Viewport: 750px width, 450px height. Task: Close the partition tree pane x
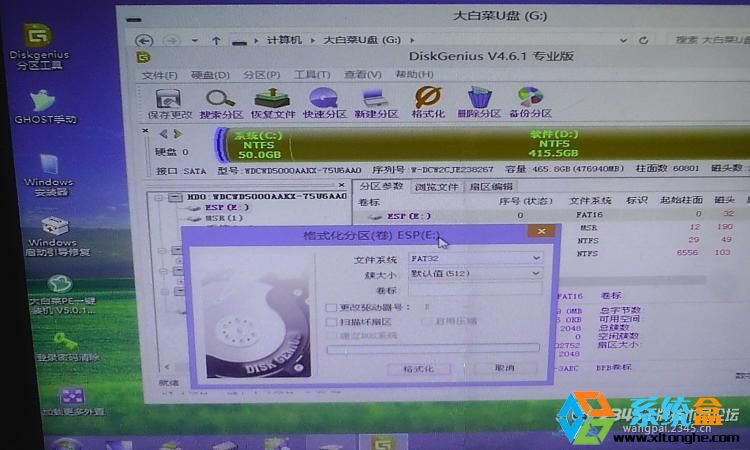tap(342, 185)
